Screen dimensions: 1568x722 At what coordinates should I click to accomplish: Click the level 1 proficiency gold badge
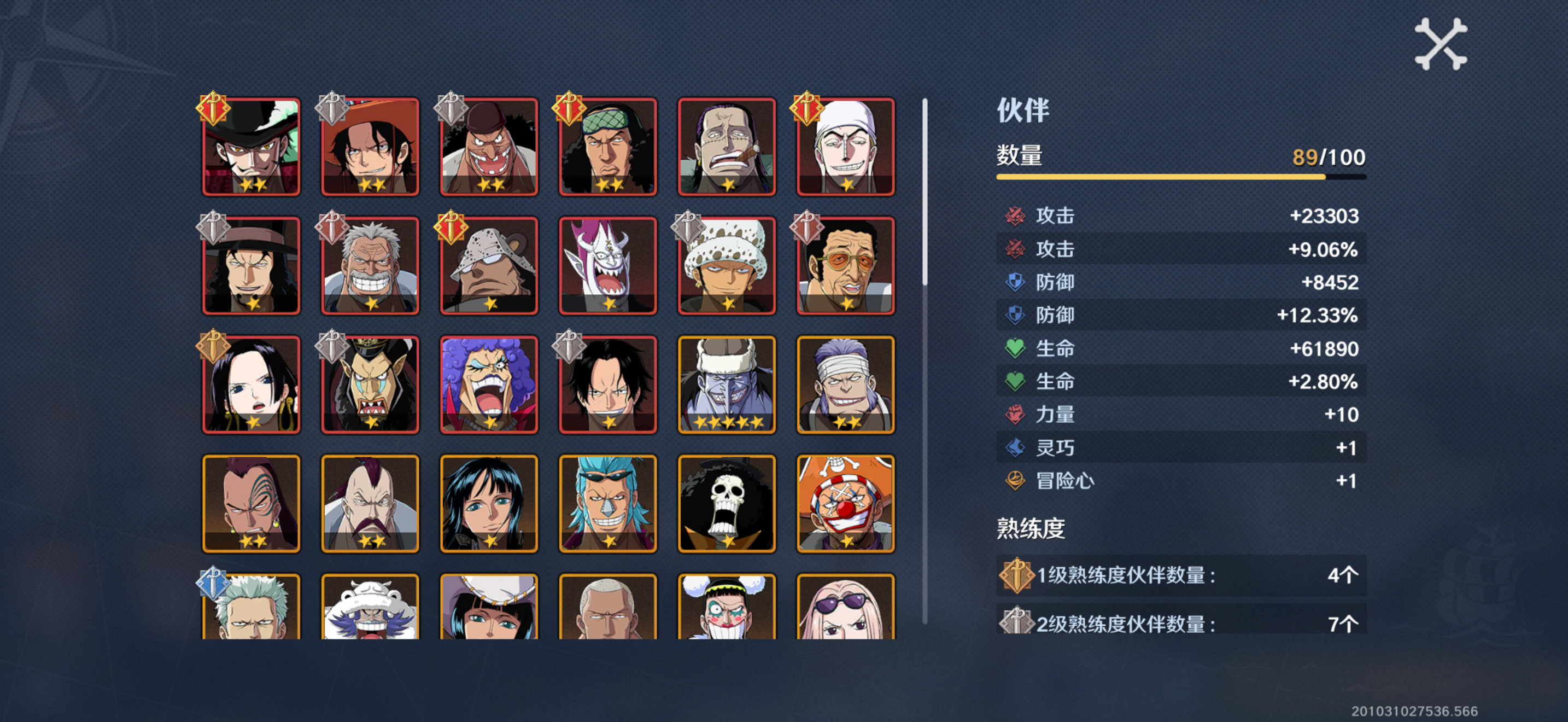coord(1016,575)
